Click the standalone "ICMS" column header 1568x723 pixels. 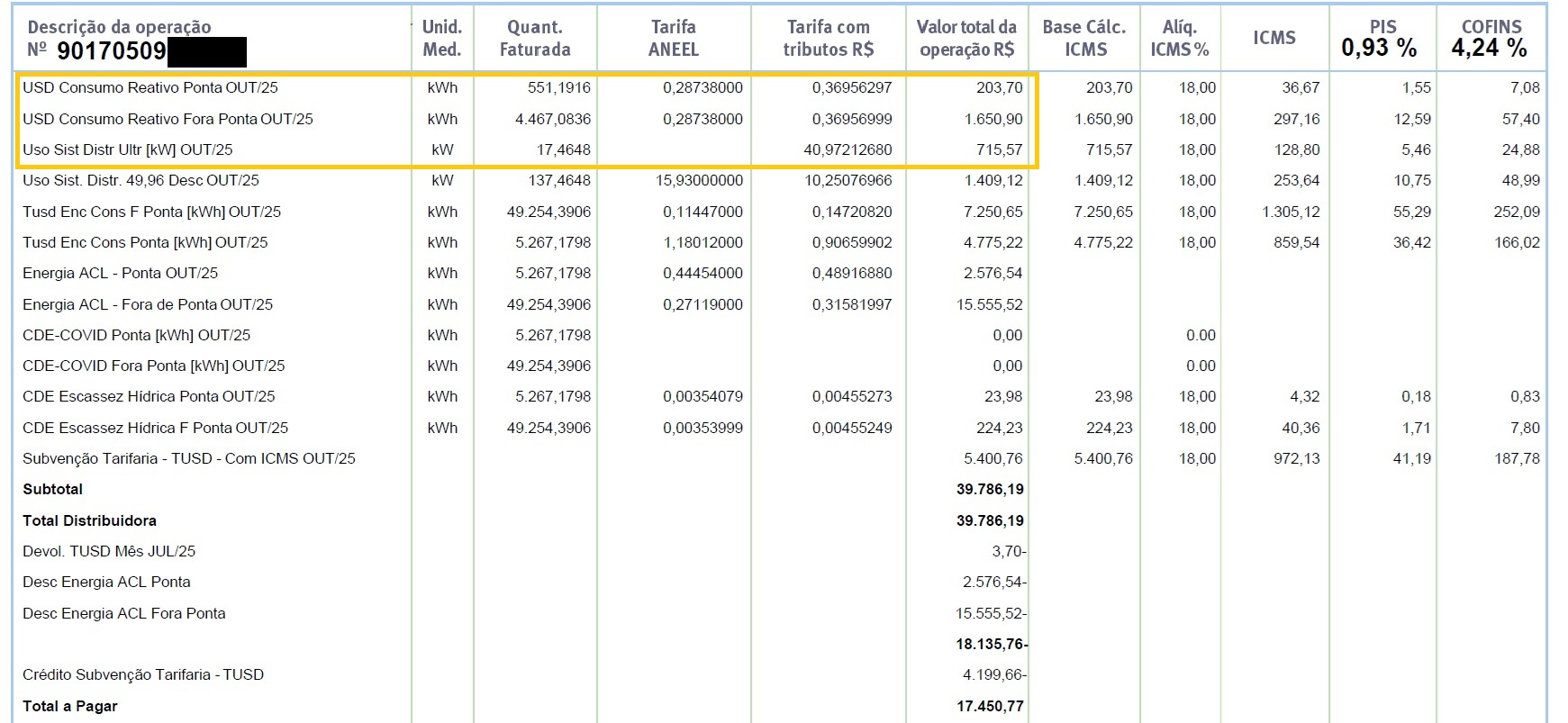tap(1274, 38)
